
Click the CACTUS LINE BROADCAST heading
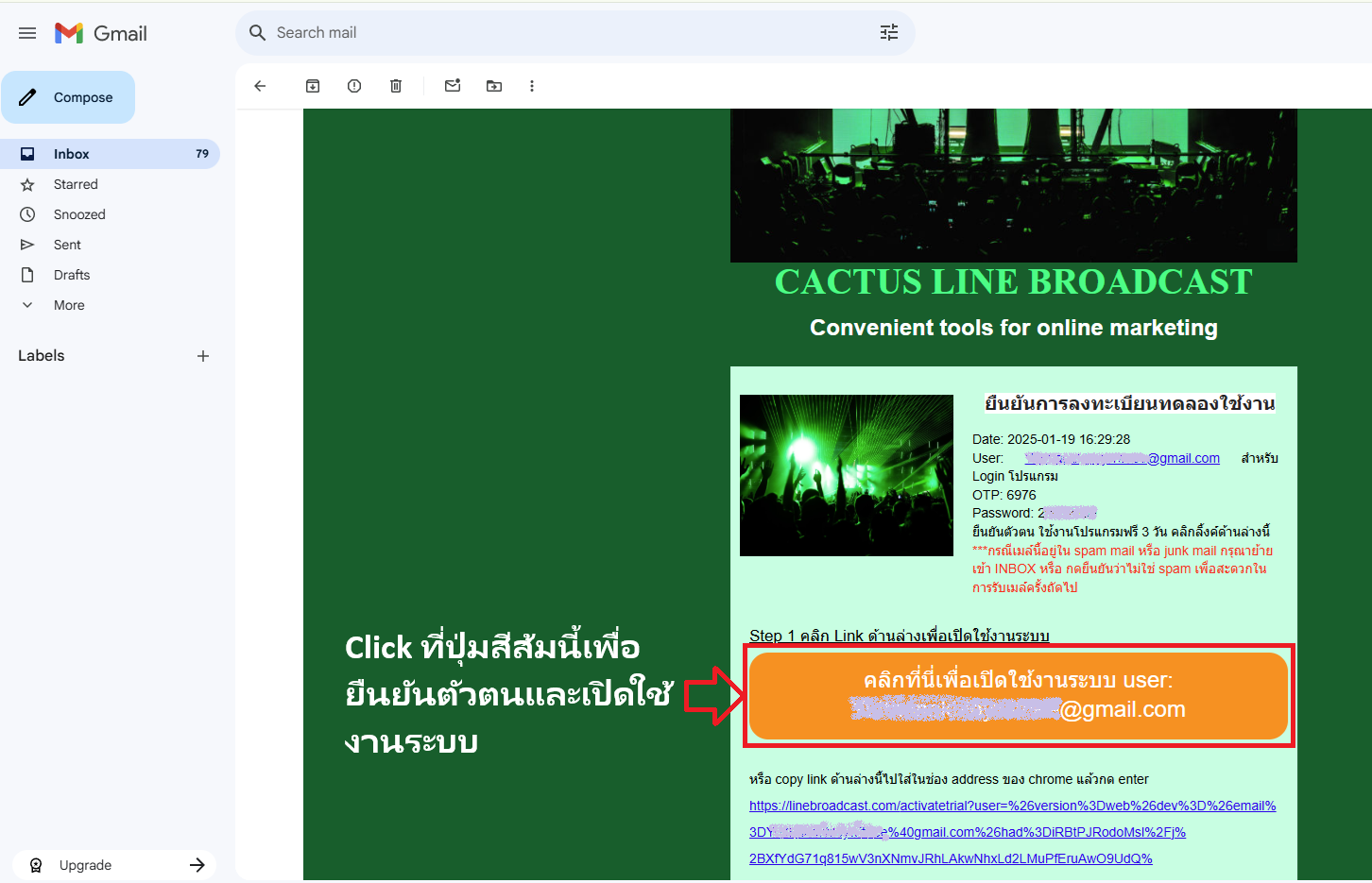(x=1014, y=281)
